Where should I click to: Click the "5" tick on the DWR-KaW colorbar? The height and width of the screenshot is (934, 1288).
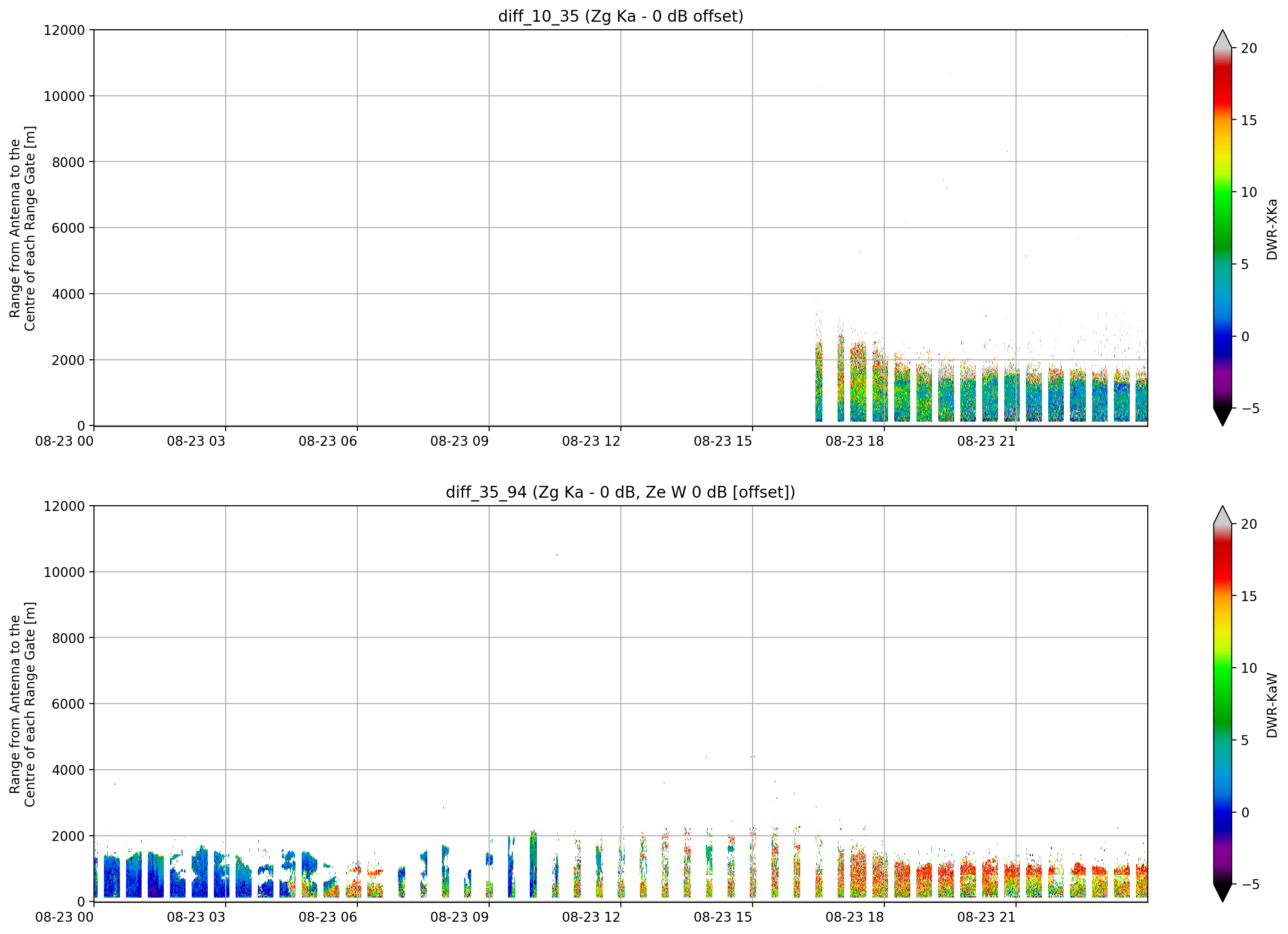1245,740
